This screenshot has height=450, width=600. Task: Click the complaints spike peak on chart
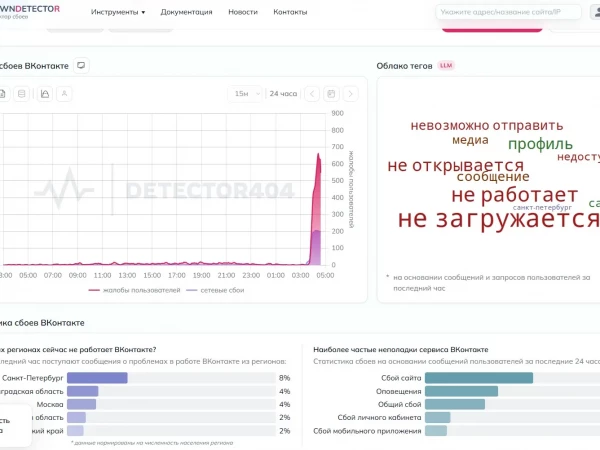318,155
